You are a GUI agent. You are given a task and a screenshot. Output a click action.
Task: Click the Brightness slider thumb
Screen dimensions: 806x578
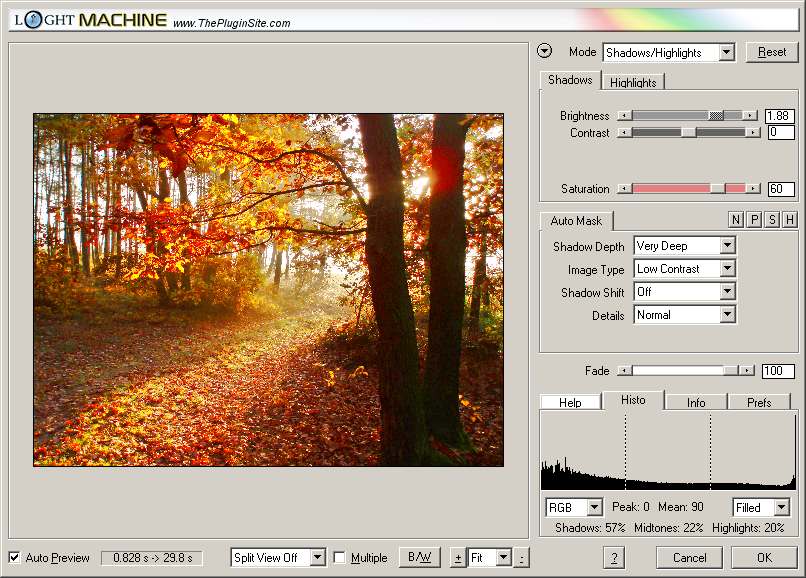(x=716, y=116)
